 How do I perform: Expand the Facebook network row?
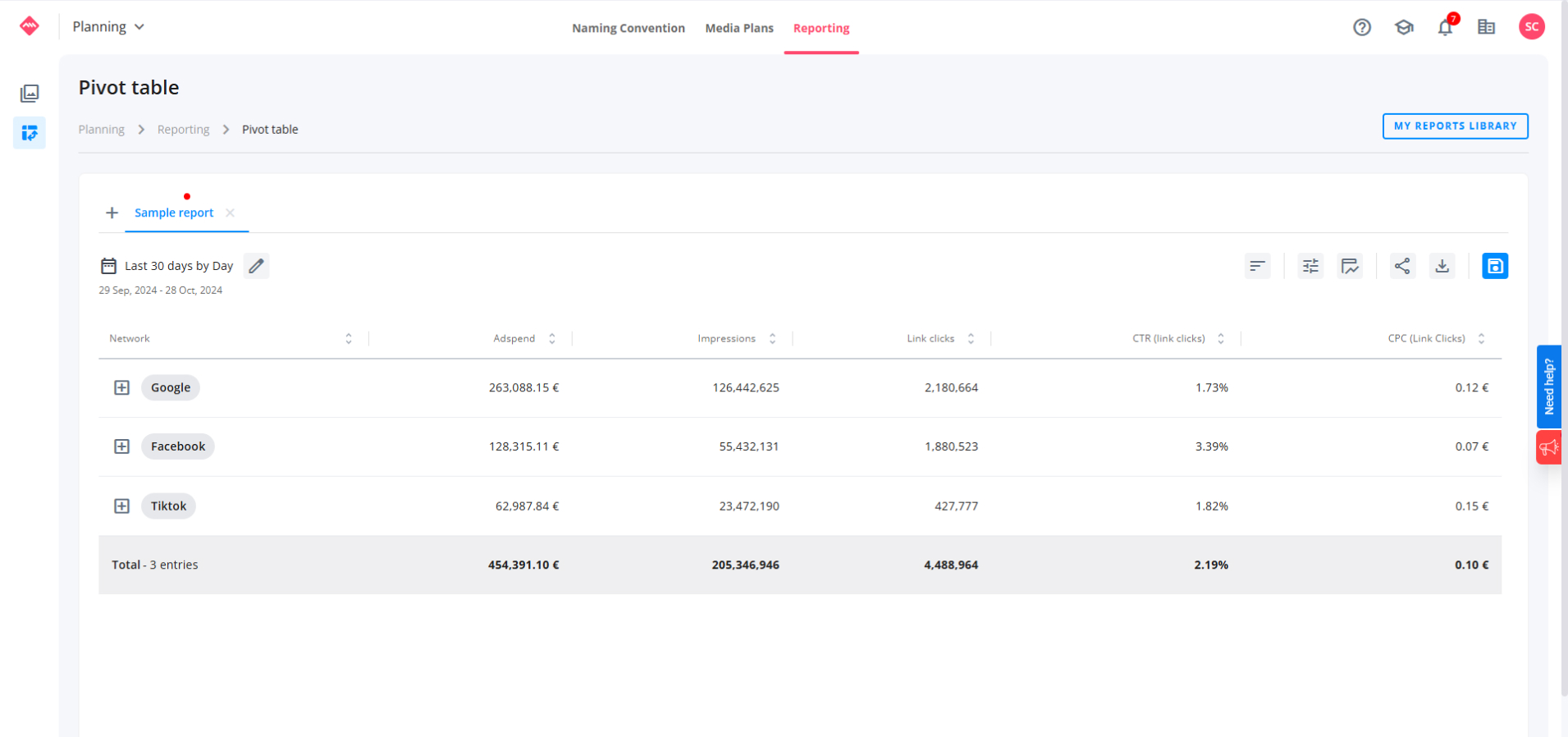pyautogui.click(x=121, y=446)
